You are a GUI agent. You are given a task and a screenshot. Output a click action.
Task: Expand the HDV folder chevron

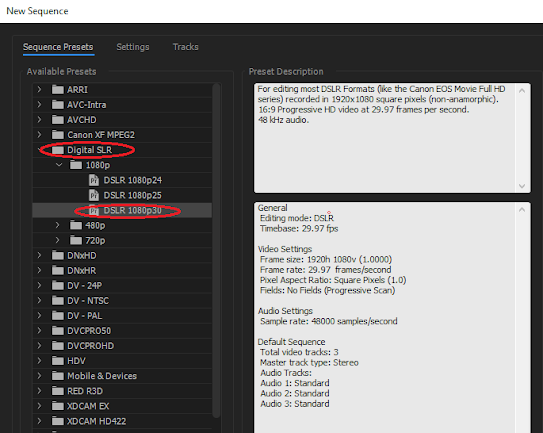[x=39, y=361]
